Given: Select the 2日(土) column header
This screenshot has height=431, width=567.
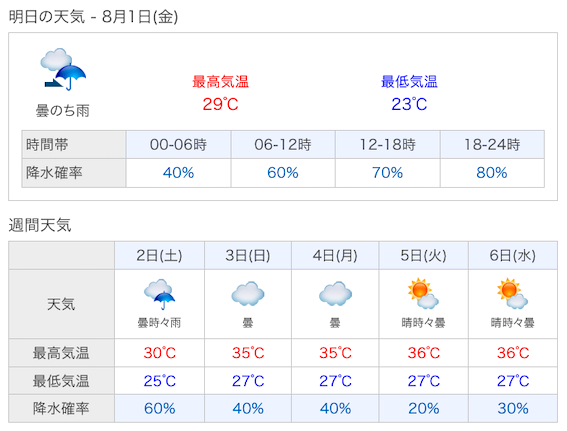Looking at the screenshot, I should pyautogui.click(x=159, y=256).
